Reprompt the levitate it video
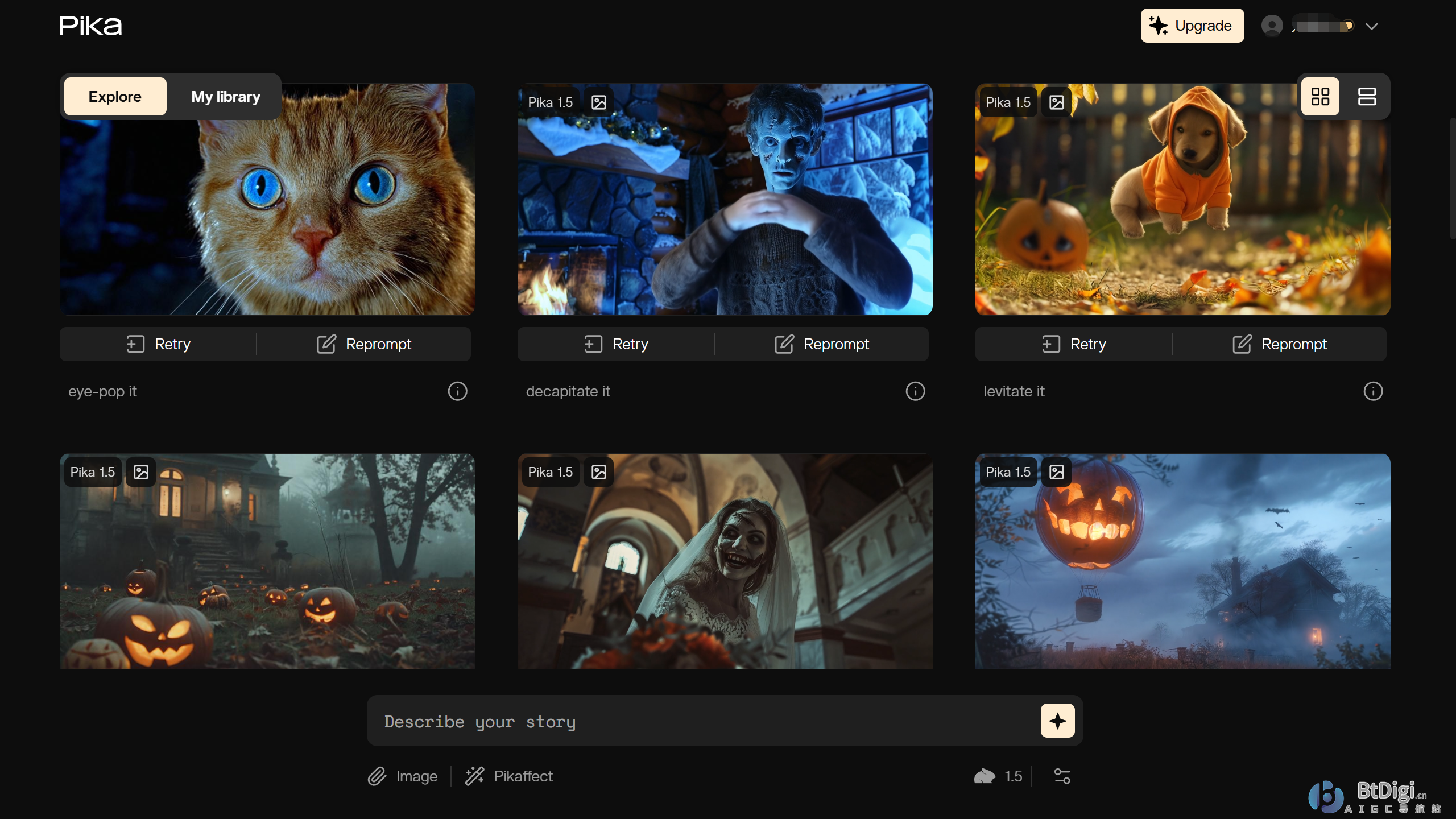1456x819 pixels. 1280,344
